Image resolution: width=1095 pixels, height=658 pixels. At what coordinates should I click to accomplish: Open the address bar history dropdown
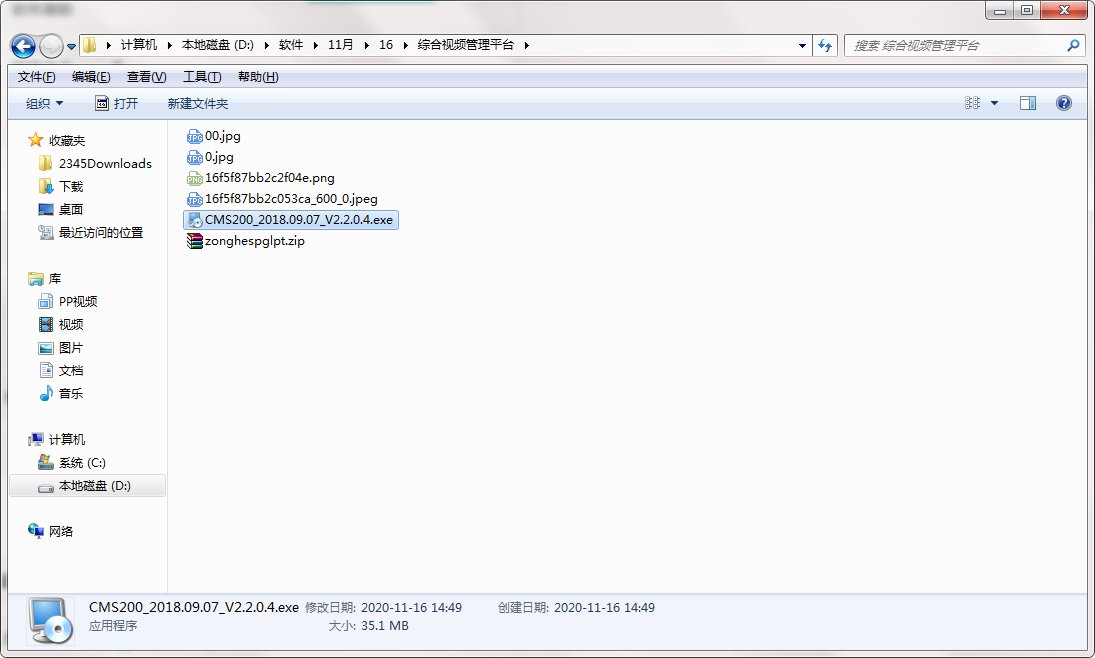point(802,45)
